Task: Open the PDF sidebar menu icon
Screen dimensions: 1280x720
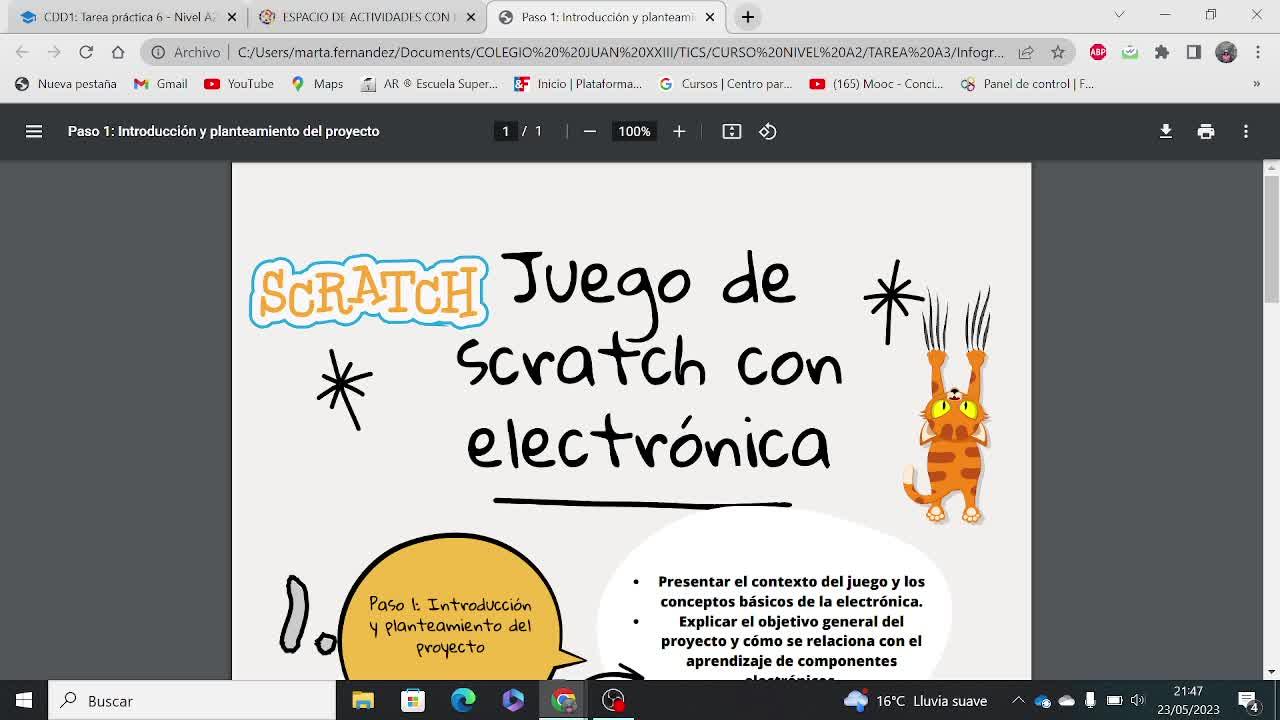Action: click(x=34, y=131)
